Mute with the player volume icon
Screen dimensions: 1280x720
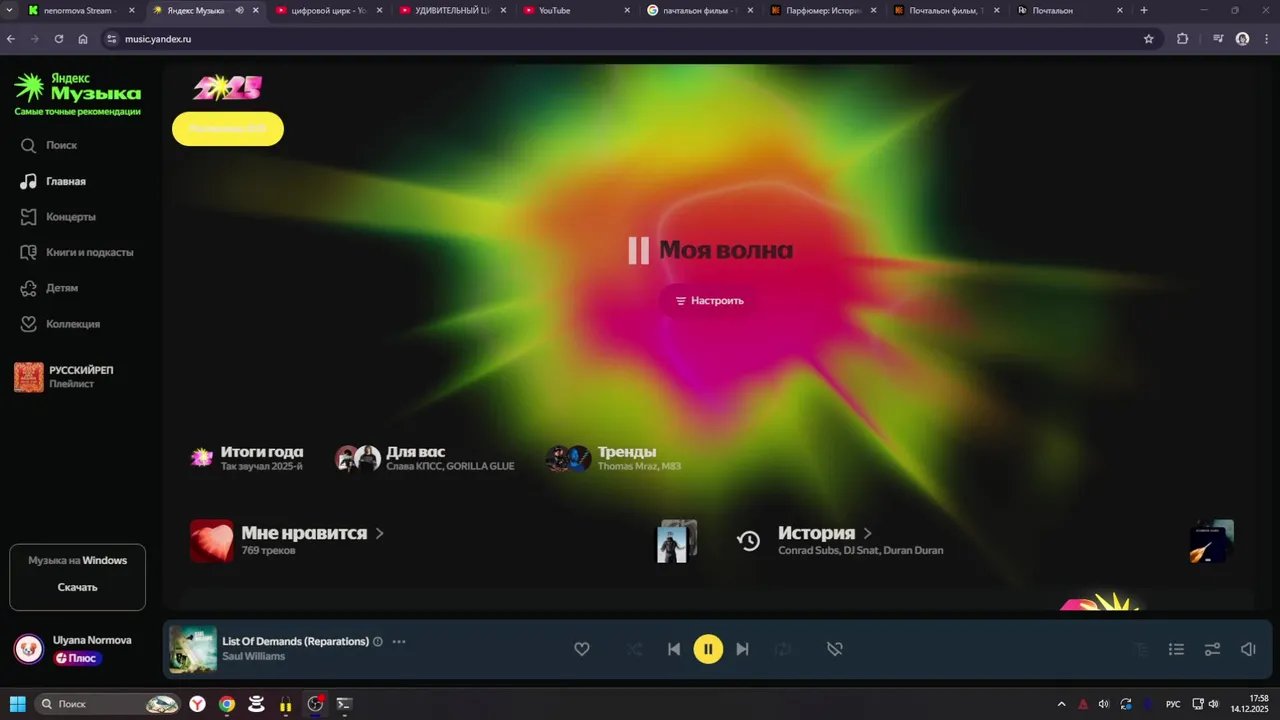[1248, 649]
